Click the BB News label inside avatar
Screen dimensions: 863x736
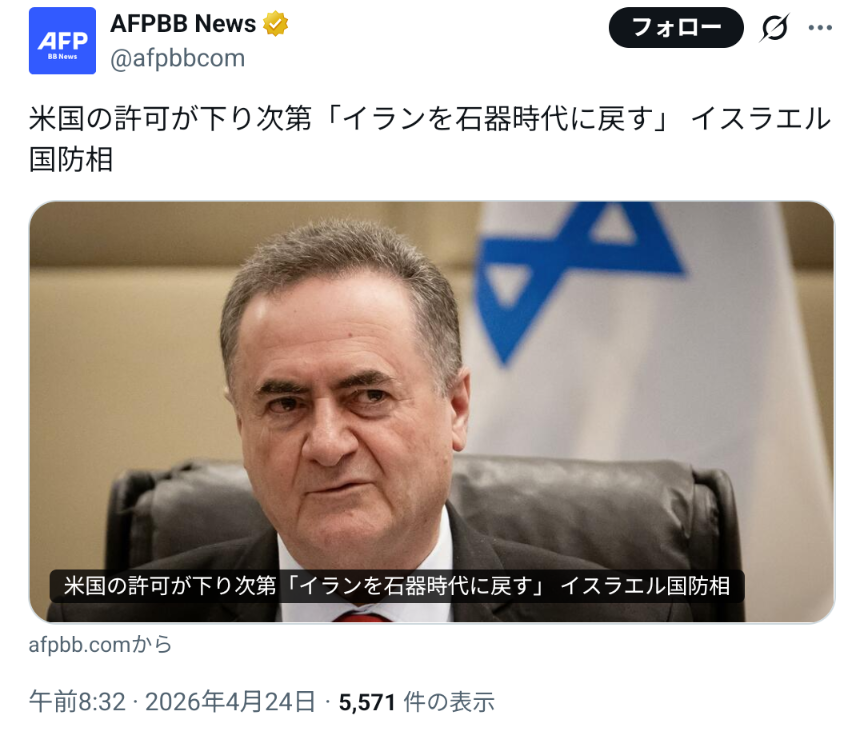62,57
